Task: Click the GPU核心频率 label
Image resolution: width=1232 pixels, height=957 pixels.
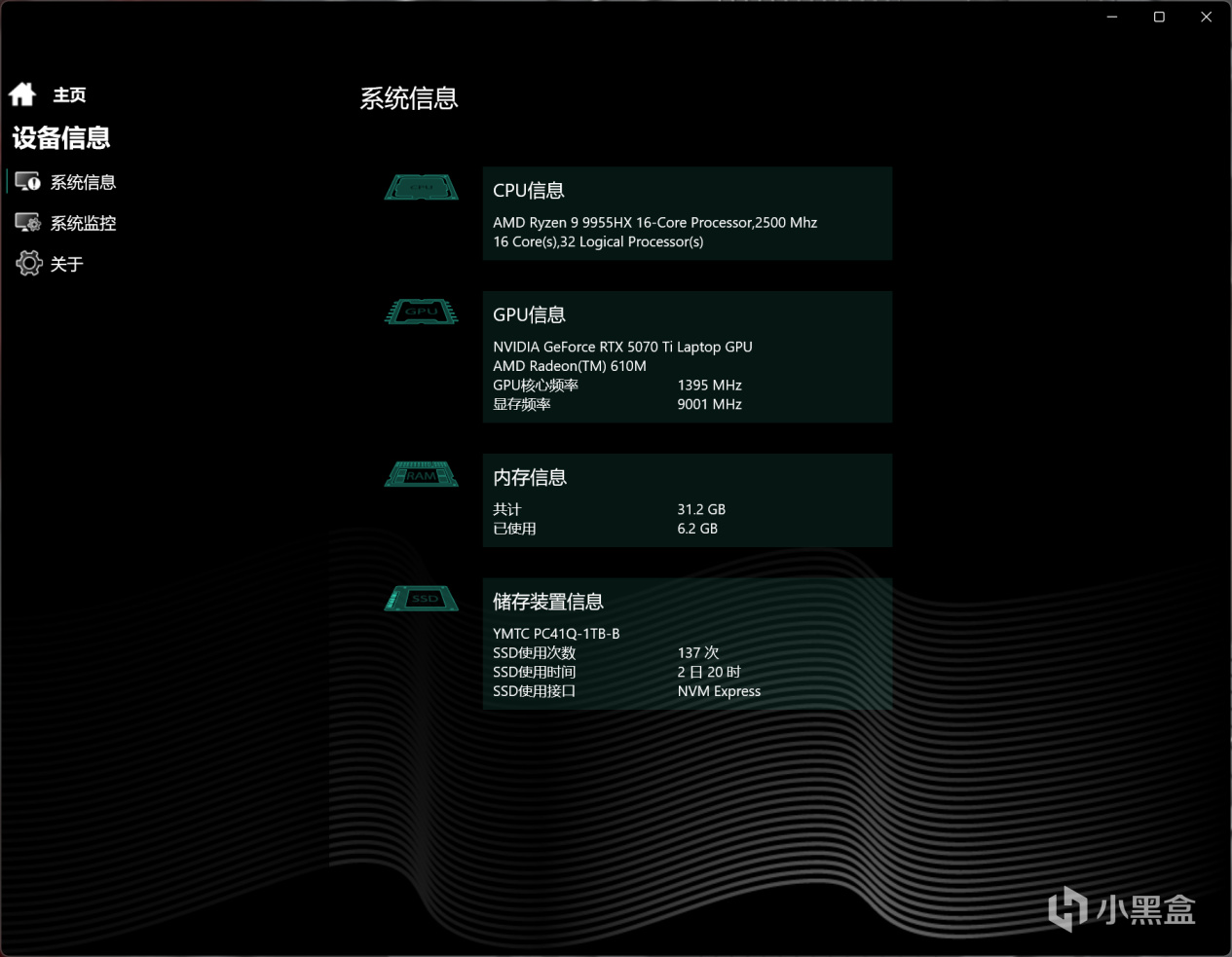Action: point(536,386)
